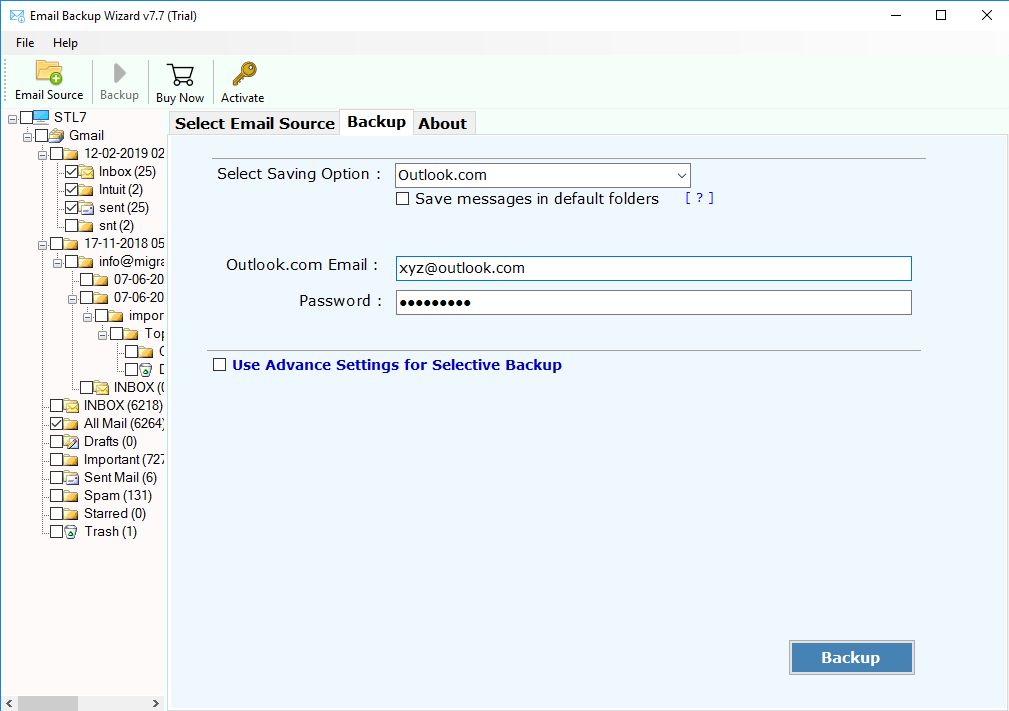The image size is (1009, 711).
Task: Click the Sent Mail (6) folder icon
Action: (x=71, y=478)
